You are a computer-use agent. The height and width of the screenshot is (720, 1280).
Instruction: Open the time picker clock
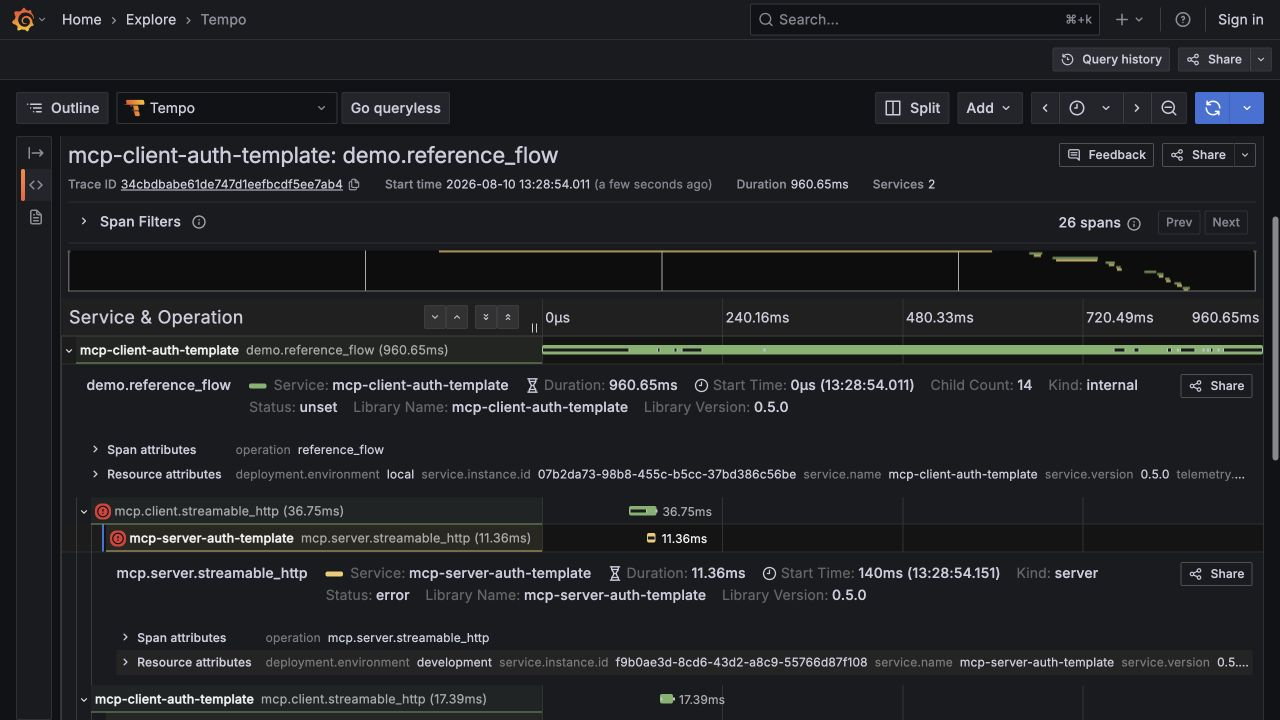coord(1077,108)
